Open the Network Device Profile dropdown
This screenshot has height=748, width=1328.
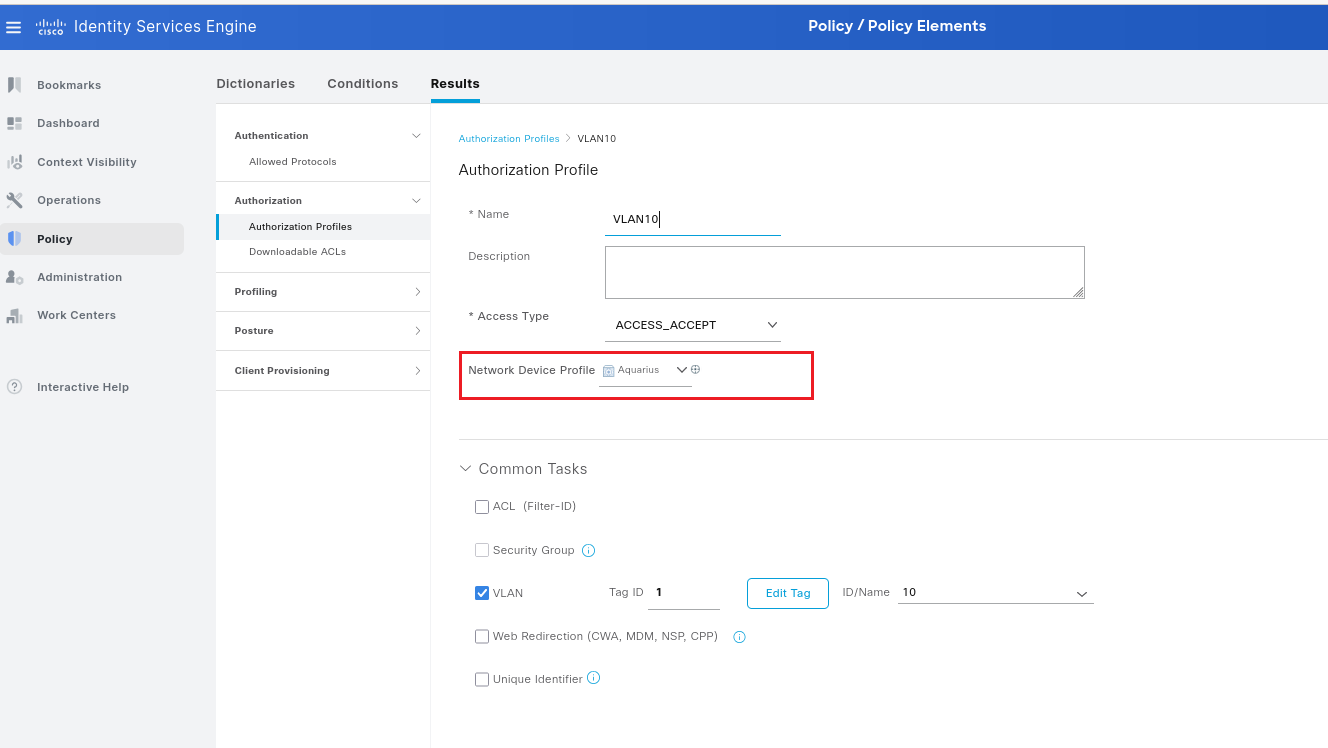point(645,370)
